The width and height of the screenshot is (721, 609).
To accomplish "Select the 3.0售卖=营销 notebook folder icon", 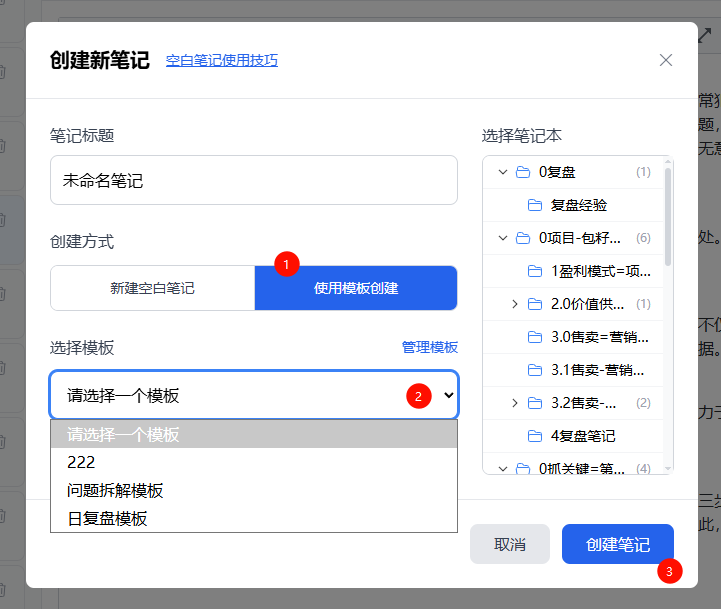I will 535,337.
